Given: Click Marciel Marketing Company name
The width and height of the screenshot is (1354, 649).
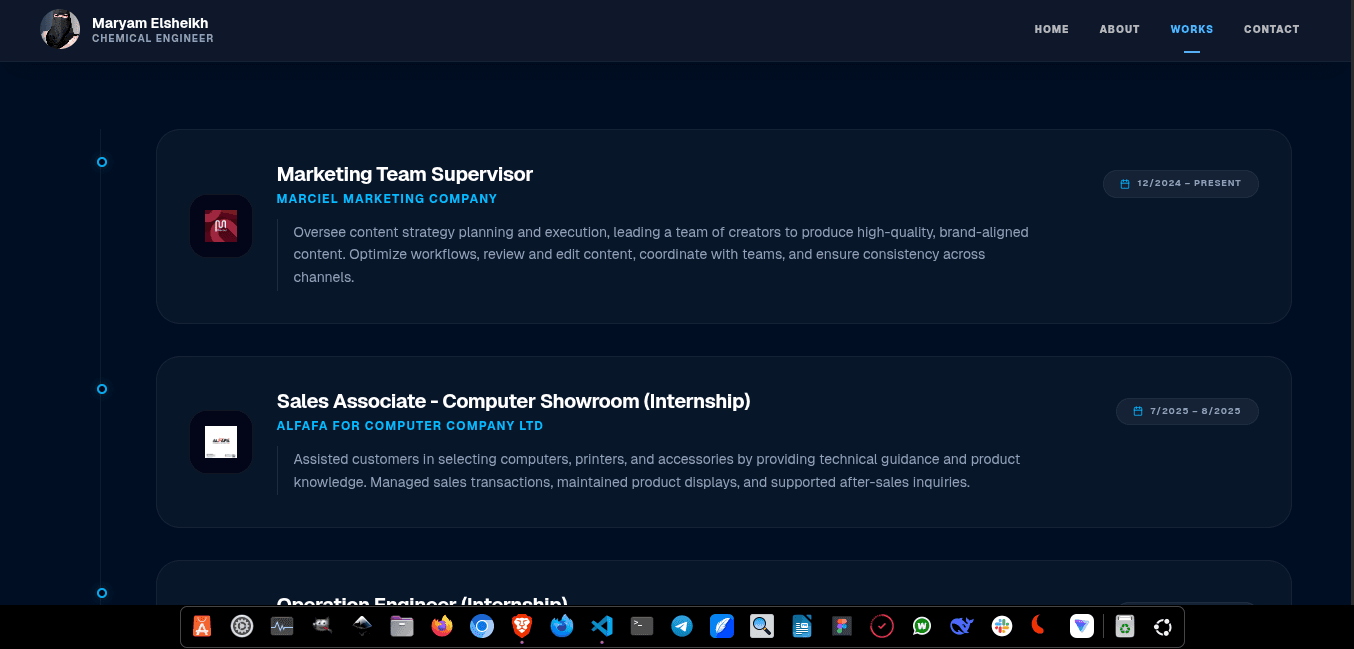Looking at the screenshot, I should point(387,199).
